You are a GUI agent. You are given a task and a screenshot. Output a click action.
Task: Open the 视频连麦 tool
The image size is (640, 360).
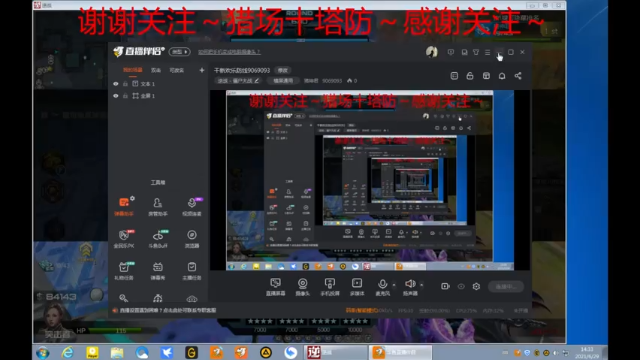[x=191, y=206]
